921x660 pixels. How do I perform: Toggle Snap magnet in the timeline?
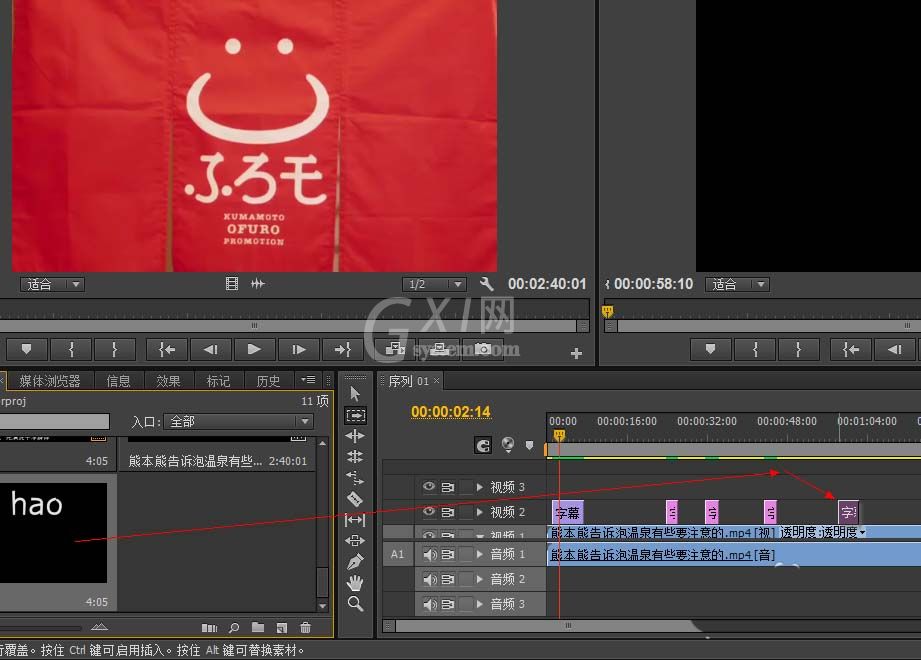[483, 446]
